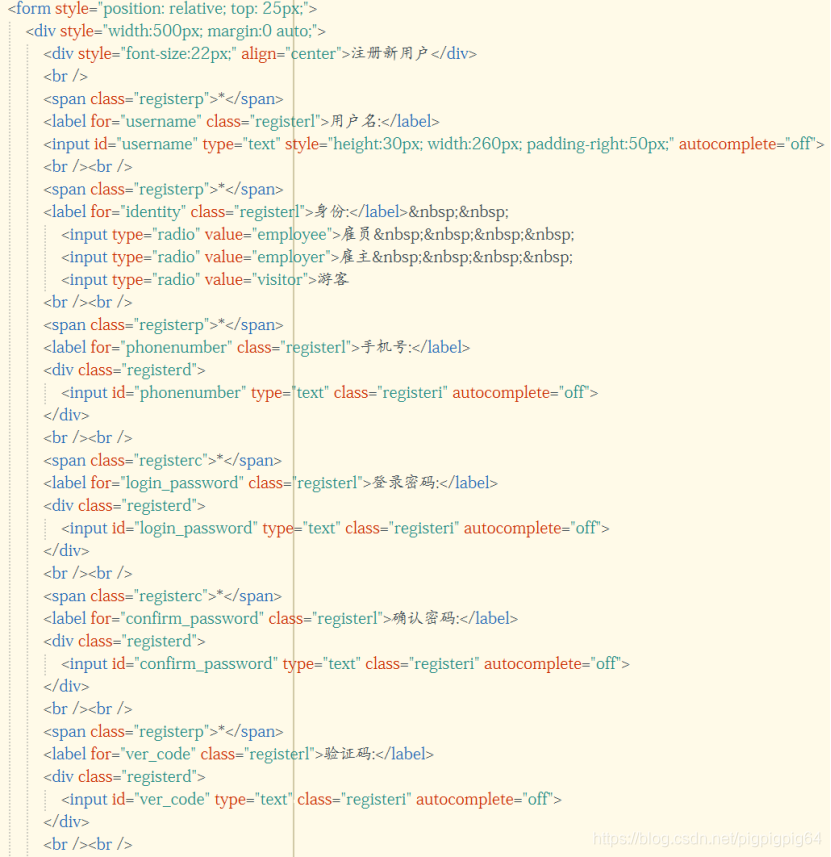Click the input line with id="ver_code"
Screen dimensions: 831x857
tap(312, 799)
